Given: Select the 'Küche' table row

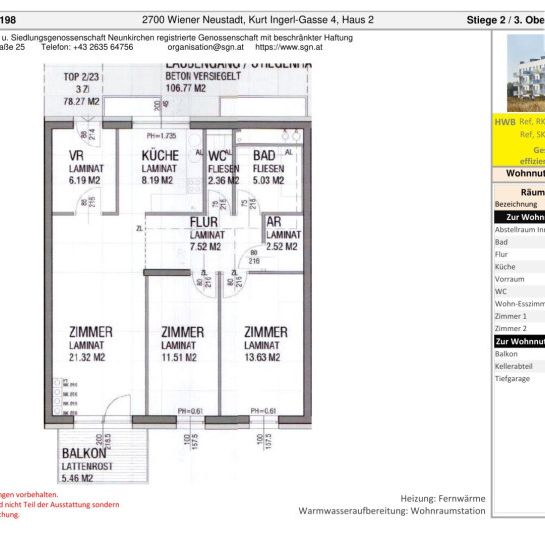Looking at the screenshot, I should 520,267.
